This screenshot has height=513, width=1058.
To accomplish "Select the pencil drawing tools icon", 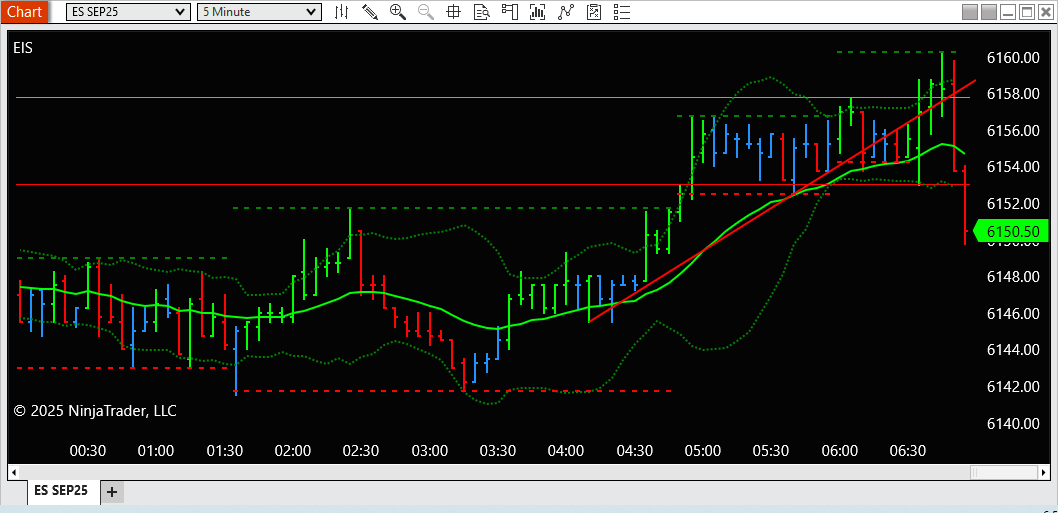I will point(370,11).
